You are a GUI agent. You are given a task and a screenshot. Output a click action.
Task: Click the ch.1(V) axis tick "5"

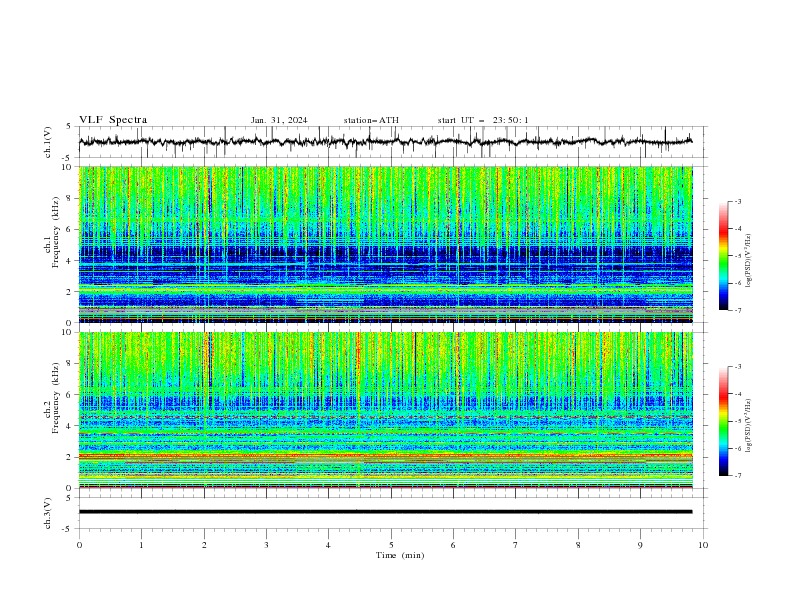coord(69,126)
